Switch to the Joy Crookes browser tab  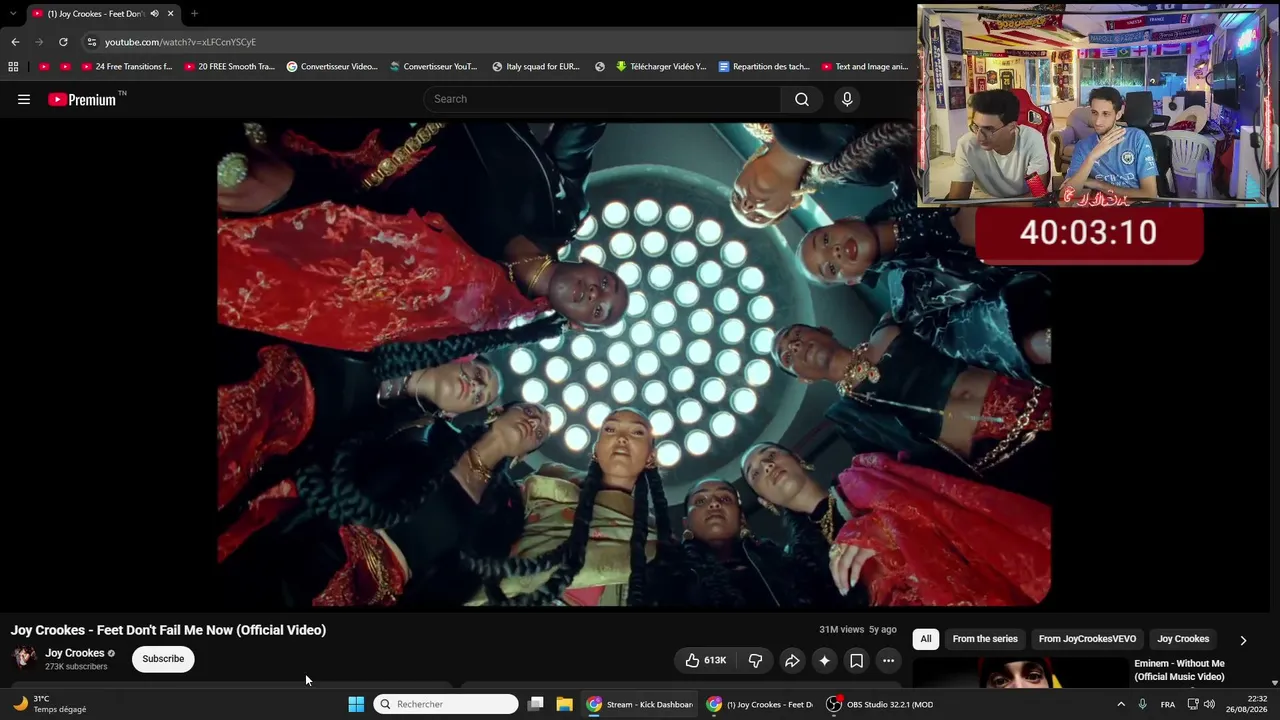[95, 14]
